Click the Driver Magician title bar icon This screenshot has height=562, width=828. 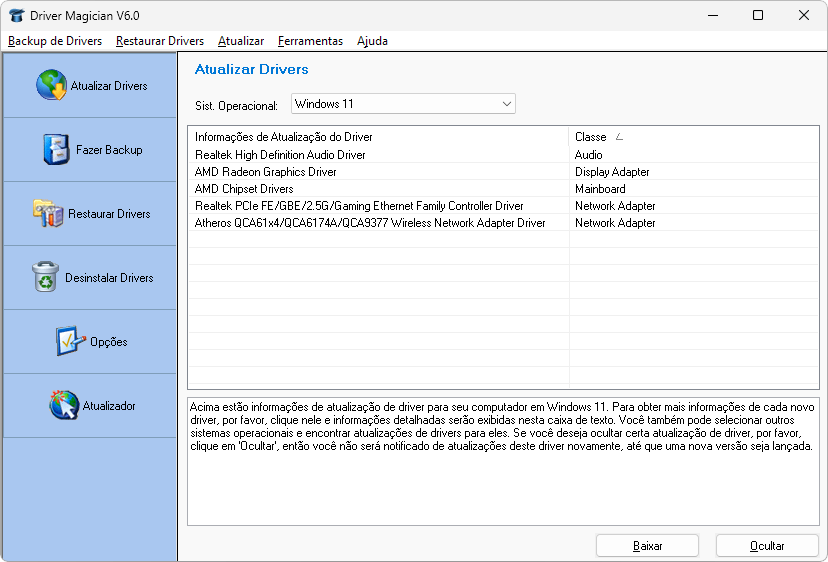tap(16, 15)
